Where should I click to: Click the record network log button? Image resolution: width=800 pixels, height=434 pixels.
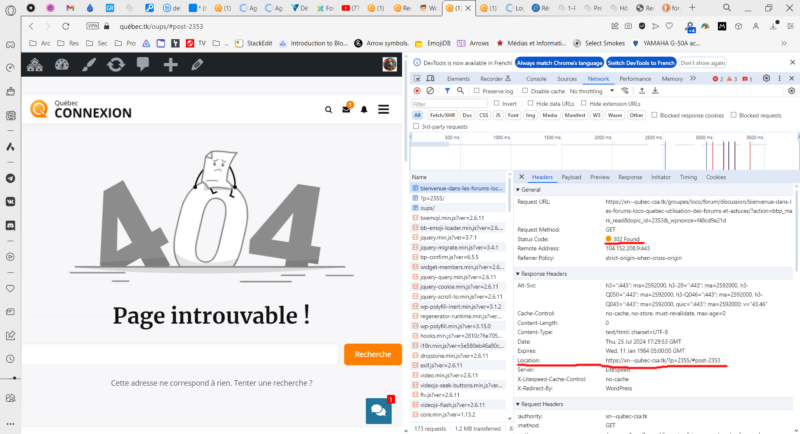(418, 91)
